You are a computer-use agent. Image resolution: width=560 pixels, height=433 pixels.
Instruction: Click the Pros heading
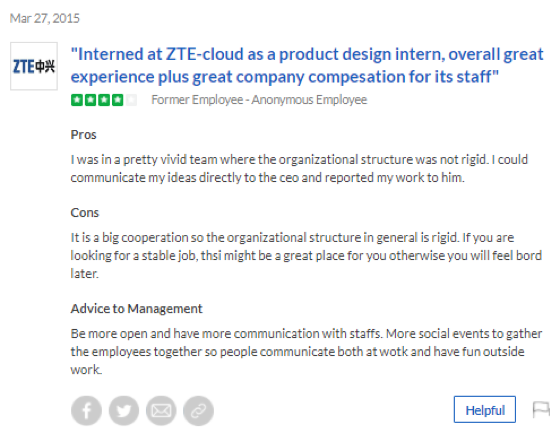84,135
